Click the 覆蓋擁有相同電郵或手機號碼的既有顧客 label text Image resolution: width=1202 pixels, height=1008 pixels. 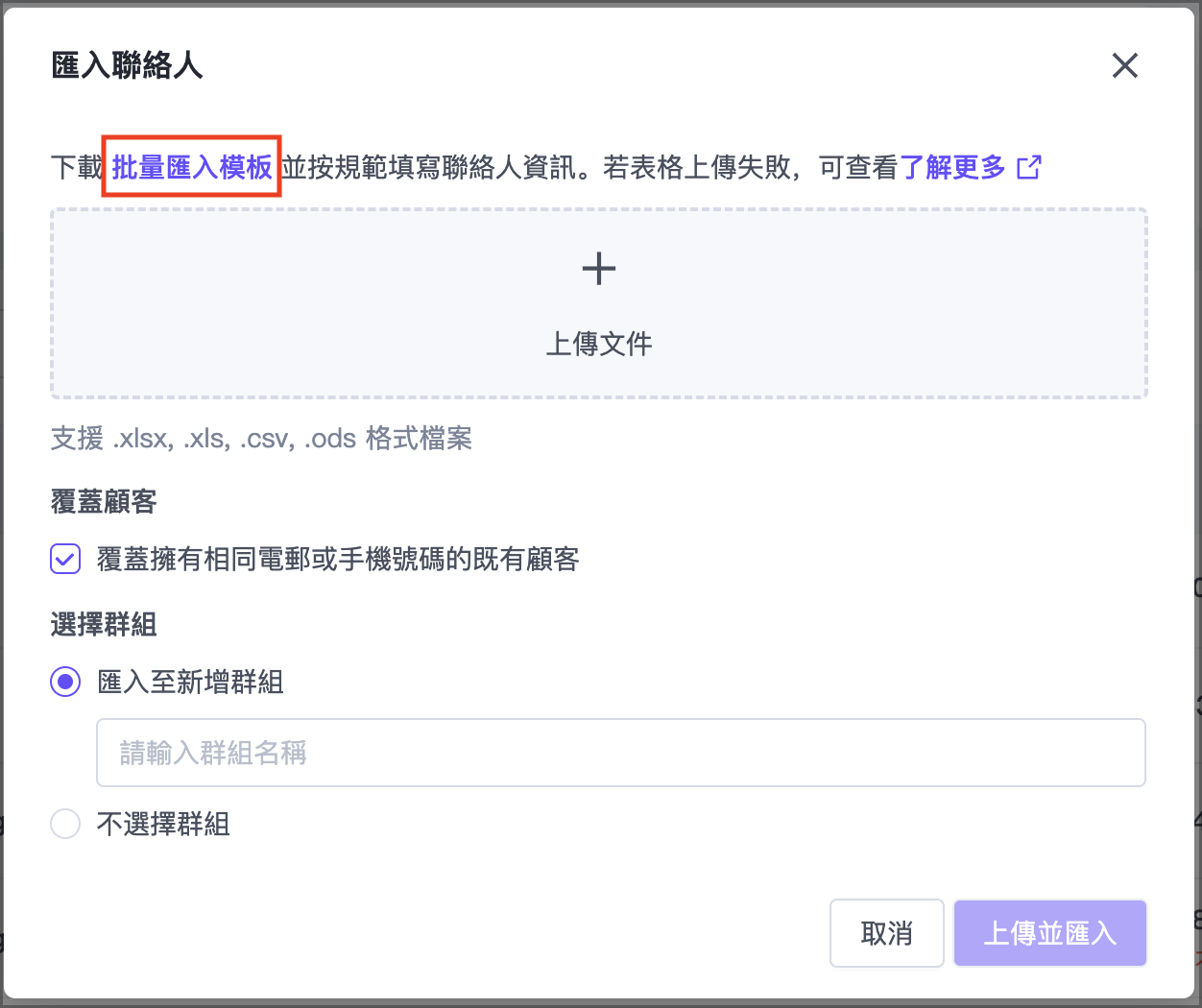tap(338, 559)
